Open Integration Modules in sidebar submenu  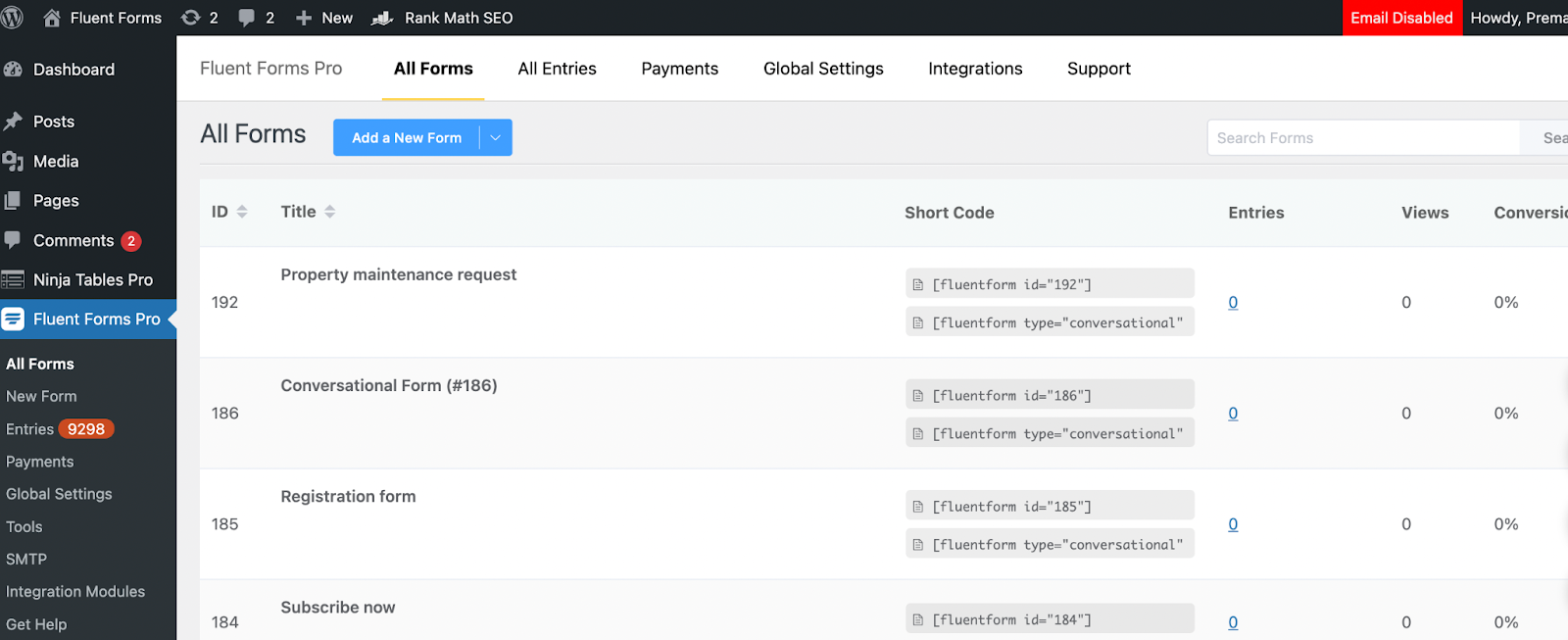coord(75,592)
